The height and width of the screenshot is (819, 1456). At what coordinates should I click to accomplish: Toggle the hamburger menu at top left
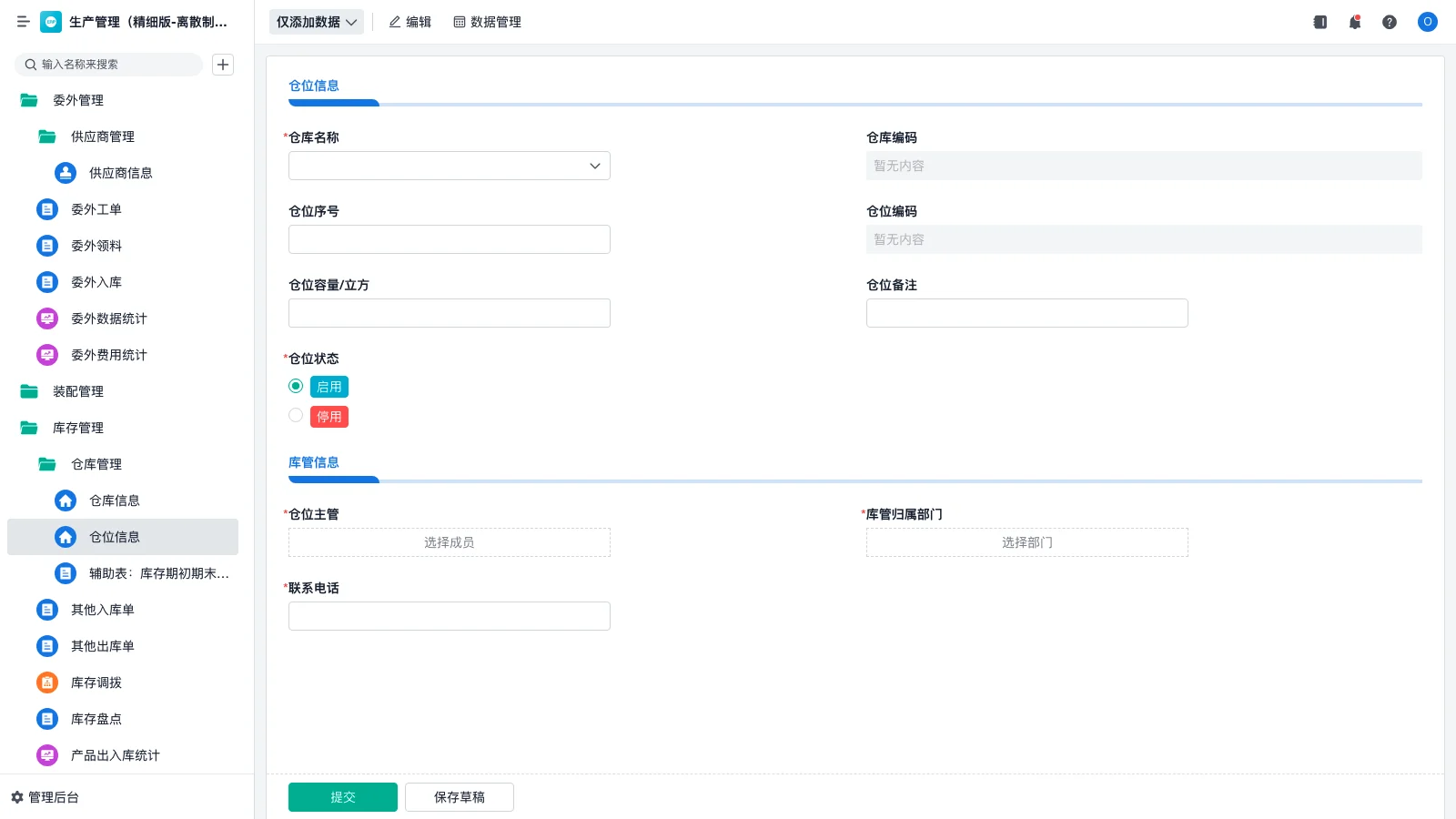click(24, 22)
